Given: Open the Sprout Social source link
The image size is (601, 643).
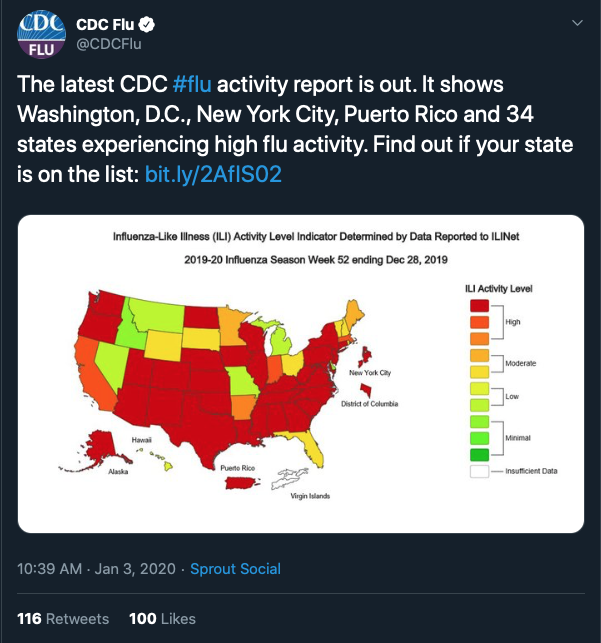Looking at the screenshot, I should [x=235, y=568].
